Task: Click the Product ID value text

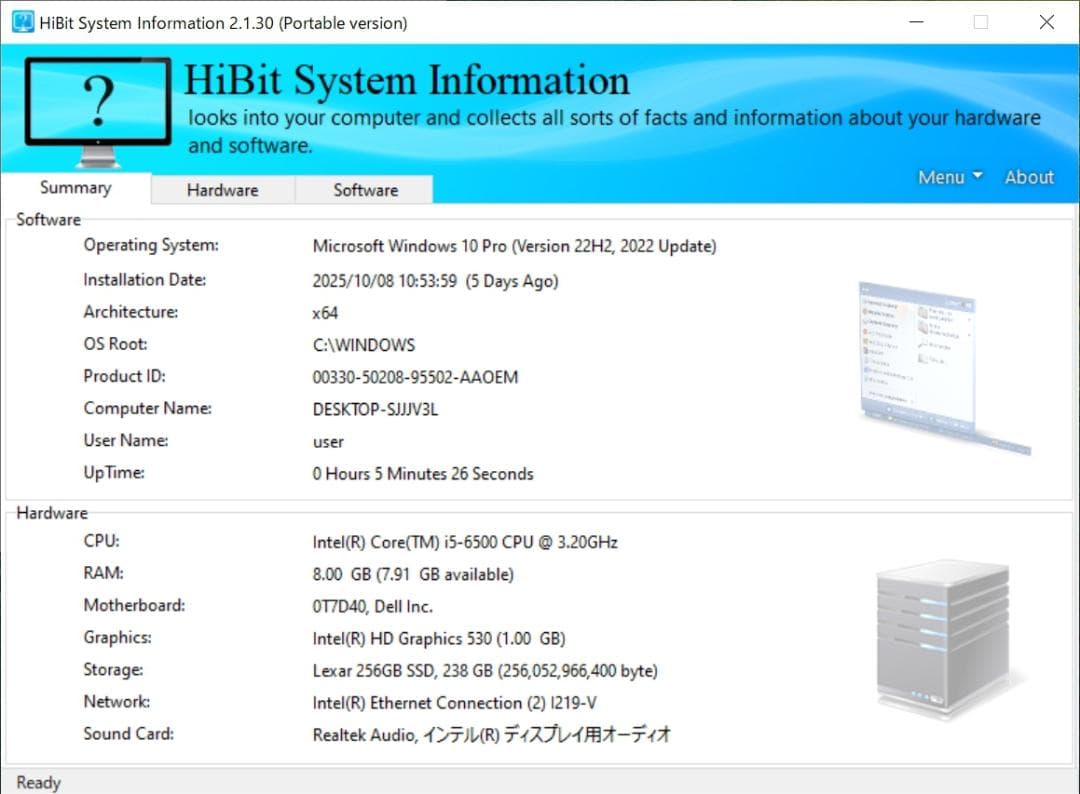Action: (x=414, y=377)
